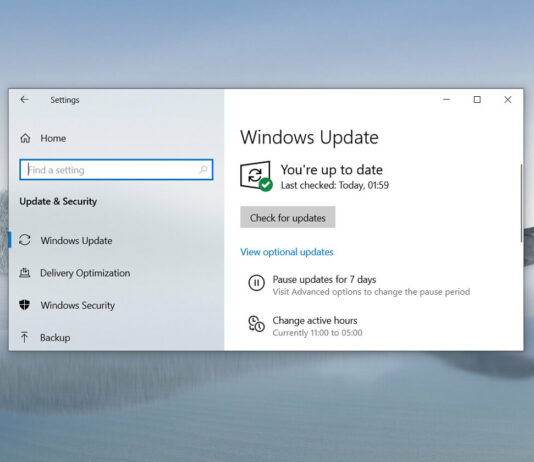Click the back arrow in Settings
This screenshot has width=534, height=462.
pos(24,99)
